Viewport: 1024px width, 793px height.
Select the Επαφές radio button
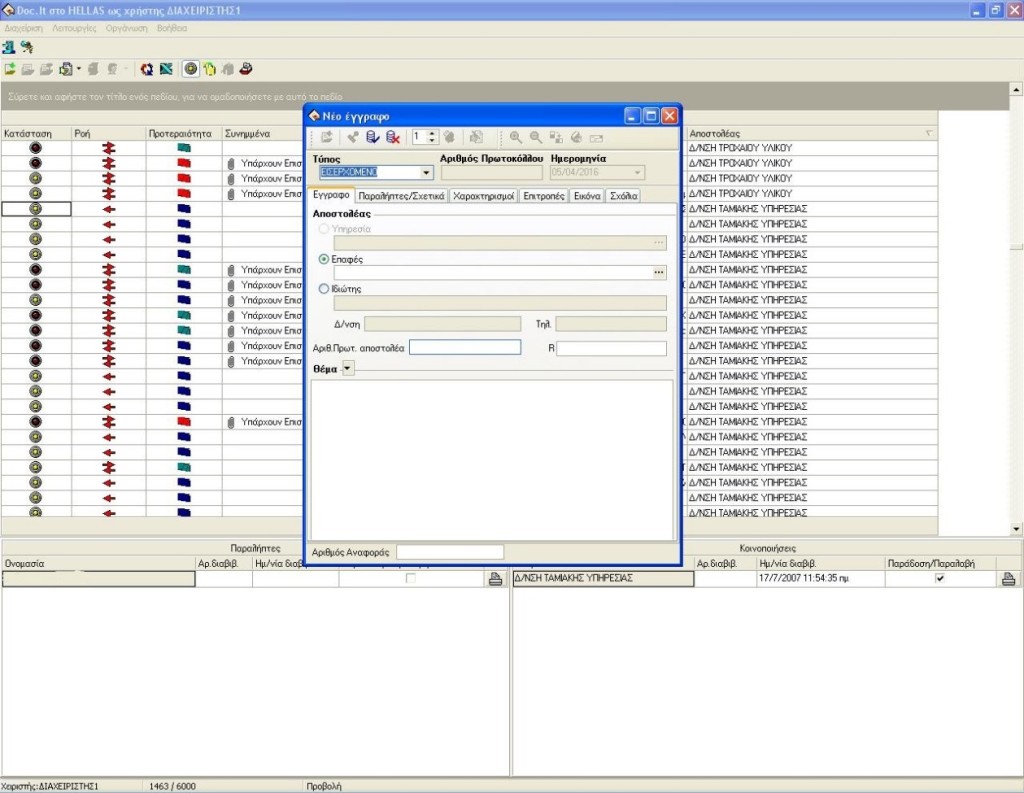click(x=323, y=259)
